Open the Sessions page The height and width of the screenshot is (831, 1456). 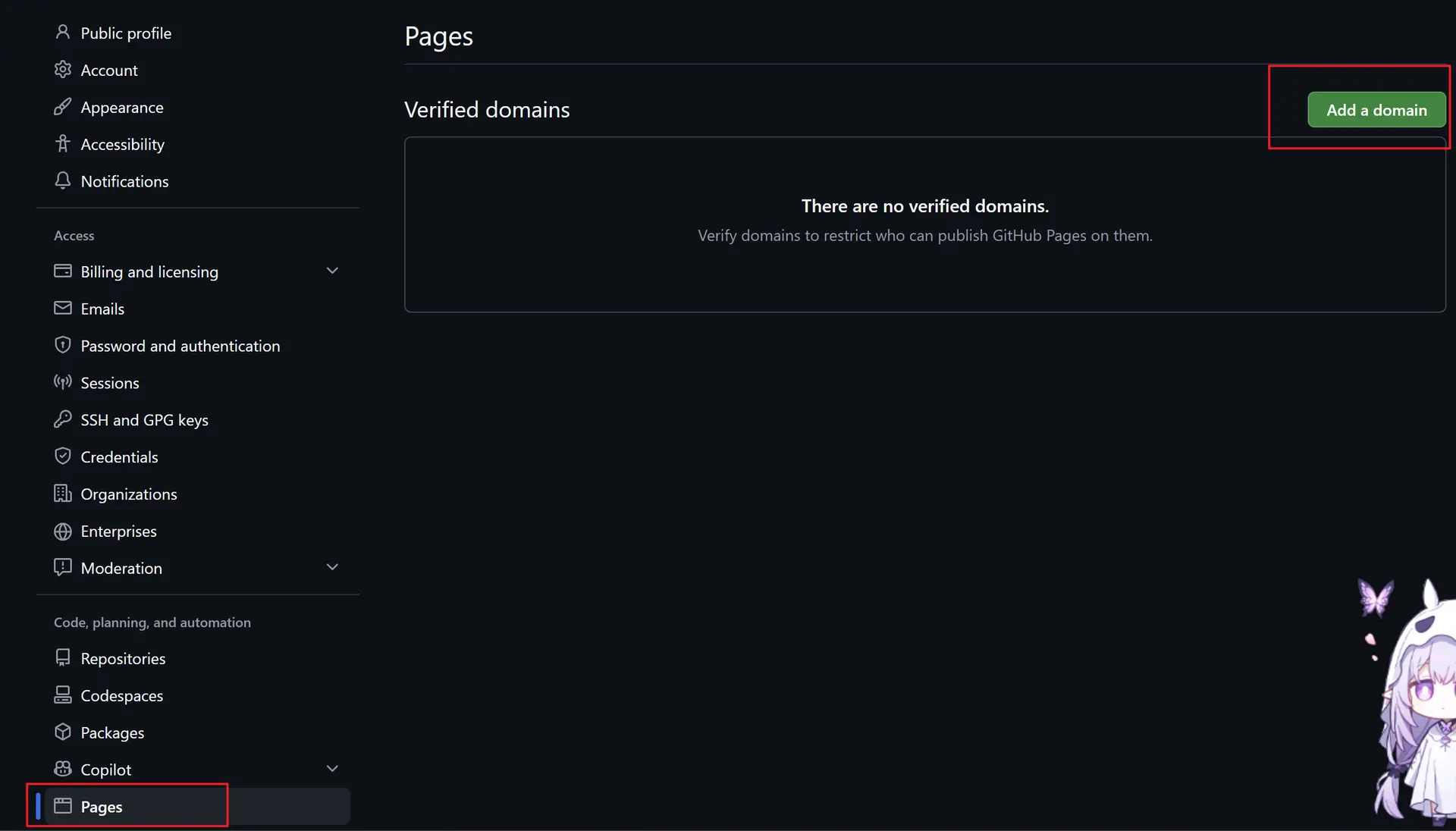tap(198, 383)
